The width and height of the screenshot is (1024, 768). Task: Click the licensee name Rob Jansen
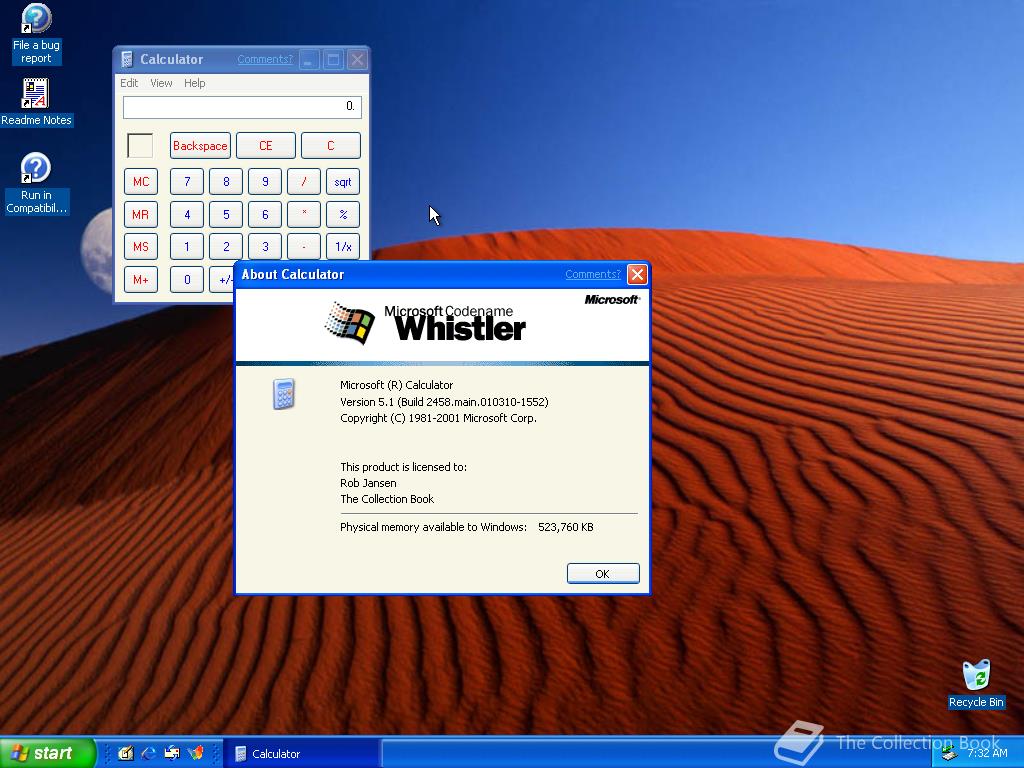[x=368, y=483]
